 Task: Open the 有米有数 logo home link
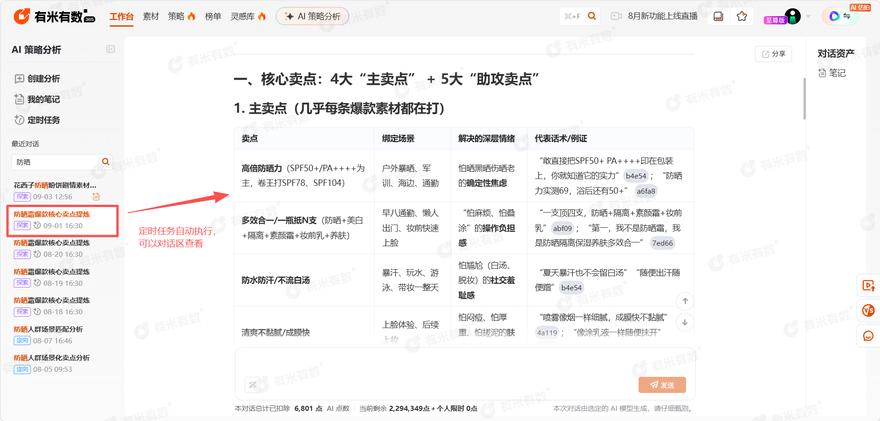pos(54,16)
